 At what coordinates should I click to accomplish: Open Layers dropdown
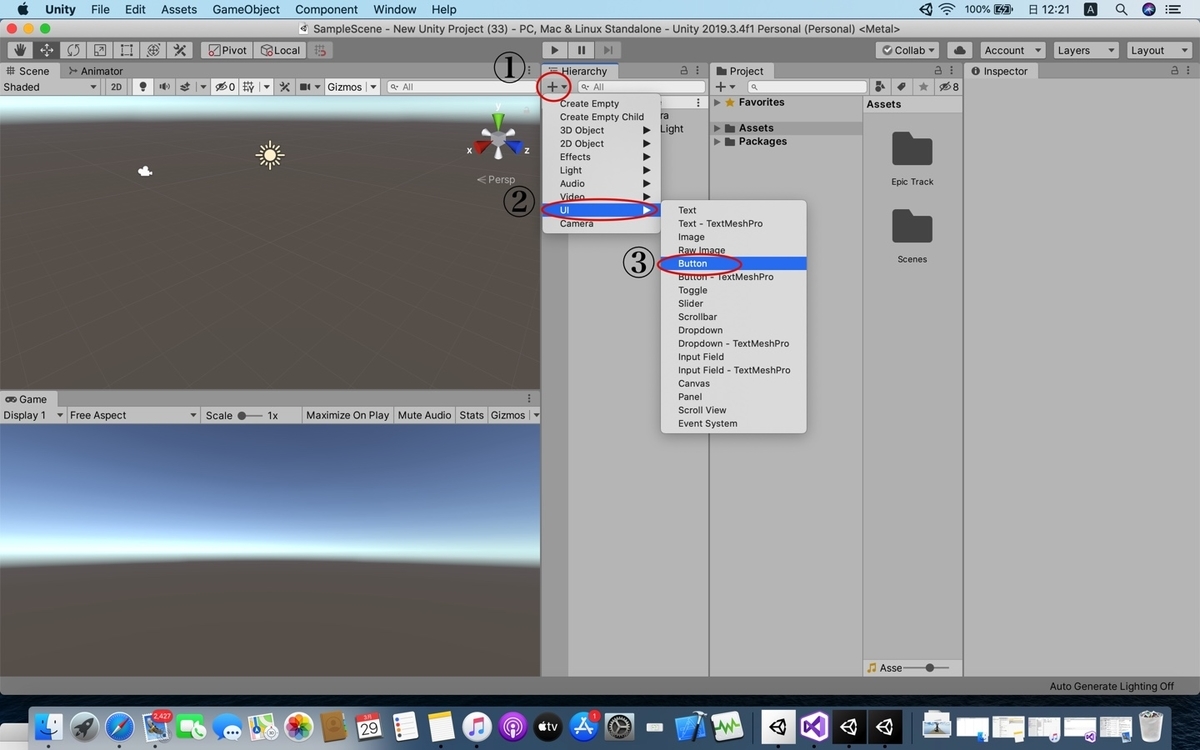(1085, 50)
